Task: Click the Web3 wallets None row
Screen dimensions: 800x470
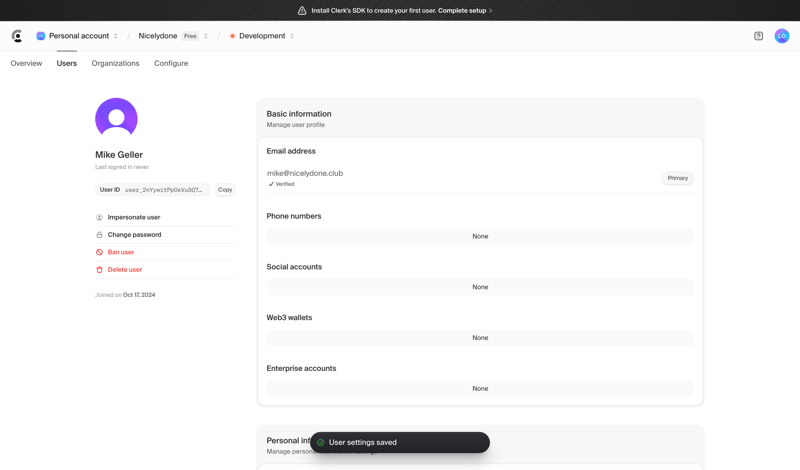Action: pyautogui.click(x=480, y=338)
